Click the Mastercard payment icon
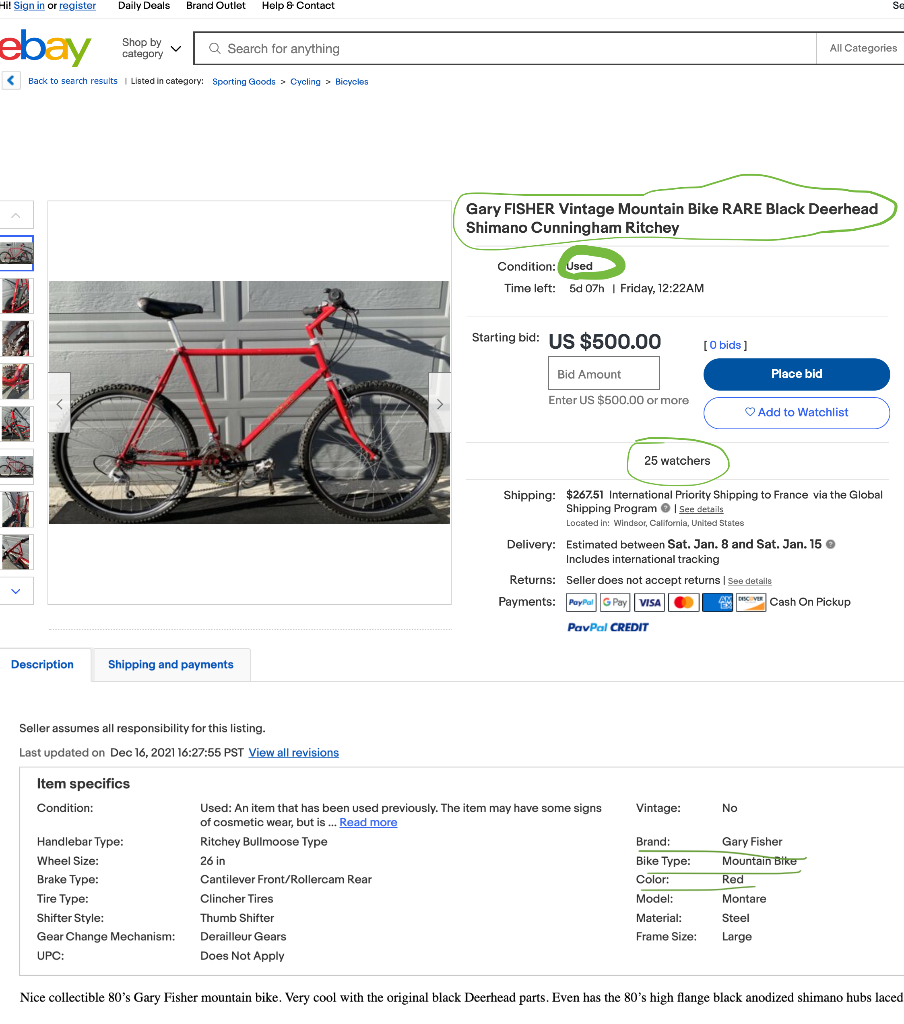The image size is (904, 1024). pos(683,602)
